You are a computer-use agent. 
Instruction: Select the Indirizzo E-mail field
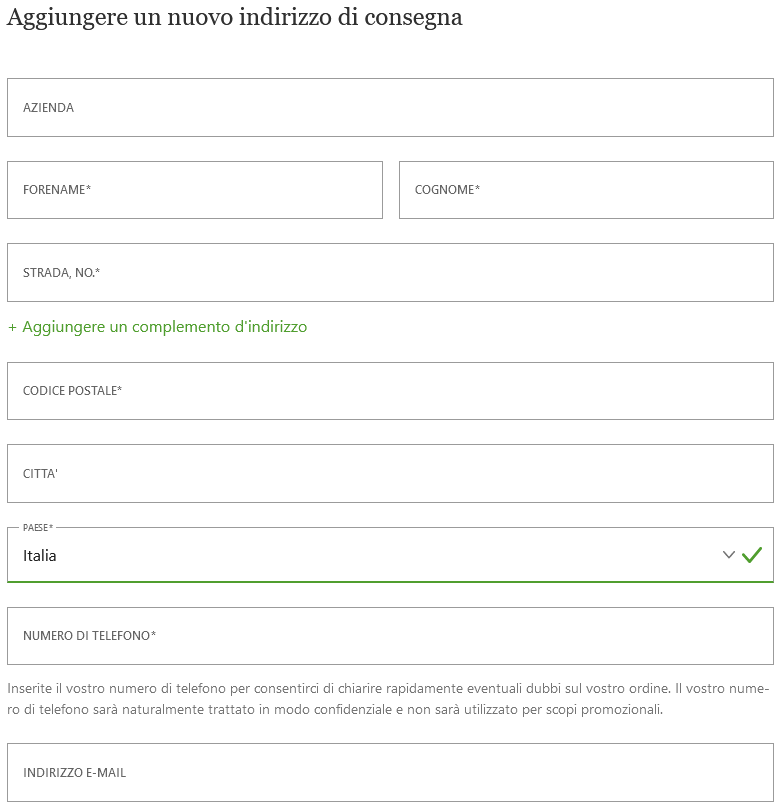pos(390,773)
